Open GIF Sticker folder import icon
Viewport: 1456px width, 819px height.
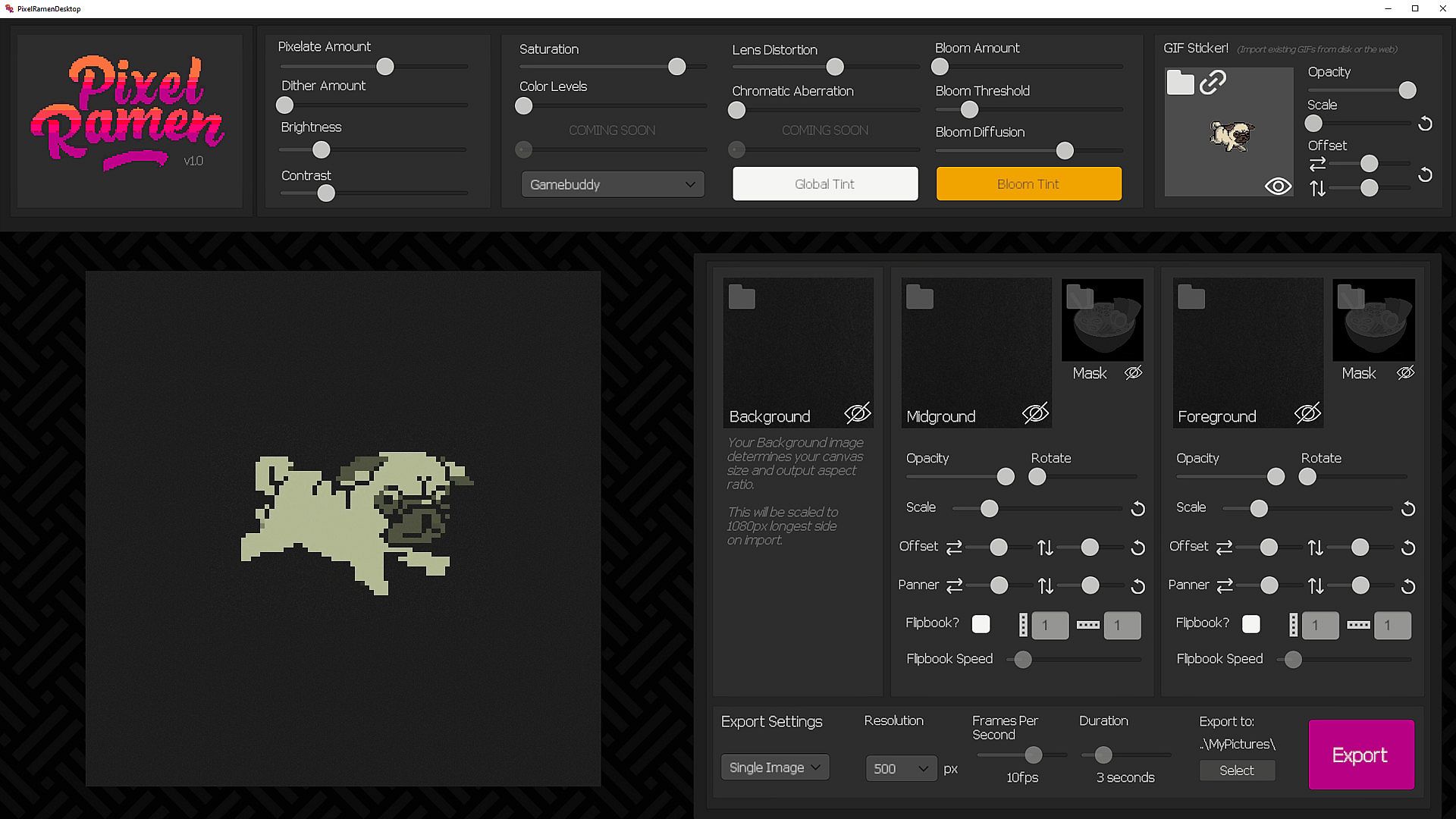1180,82
